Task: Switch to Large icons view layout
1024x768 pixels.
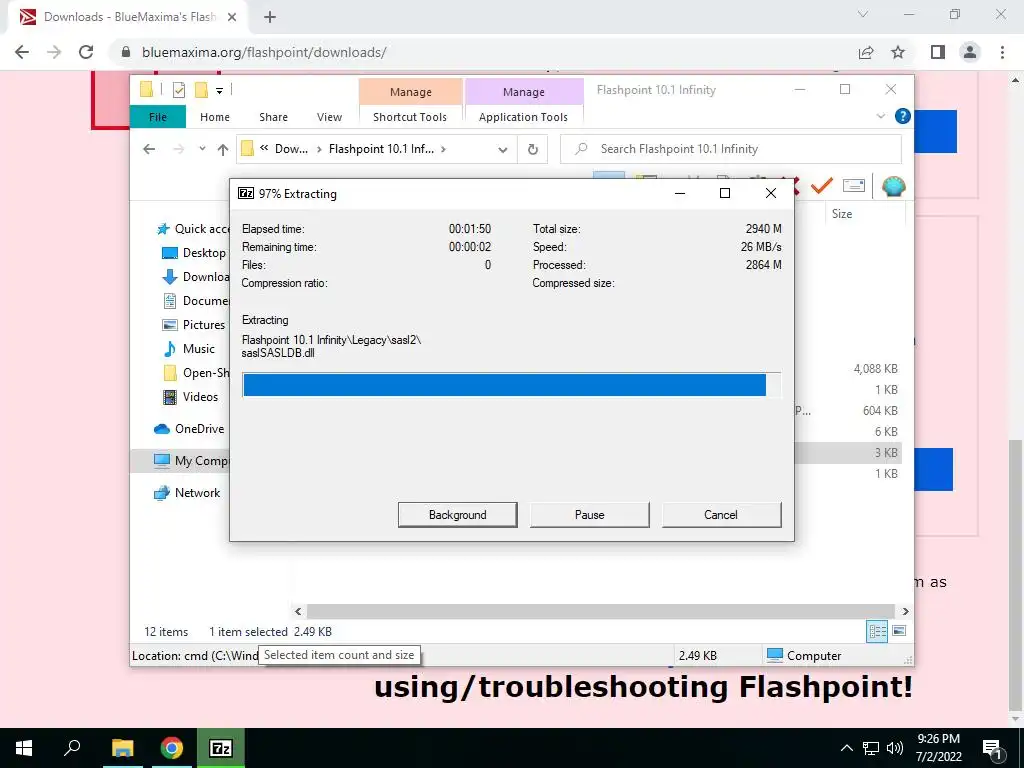Action: point(899,631)
